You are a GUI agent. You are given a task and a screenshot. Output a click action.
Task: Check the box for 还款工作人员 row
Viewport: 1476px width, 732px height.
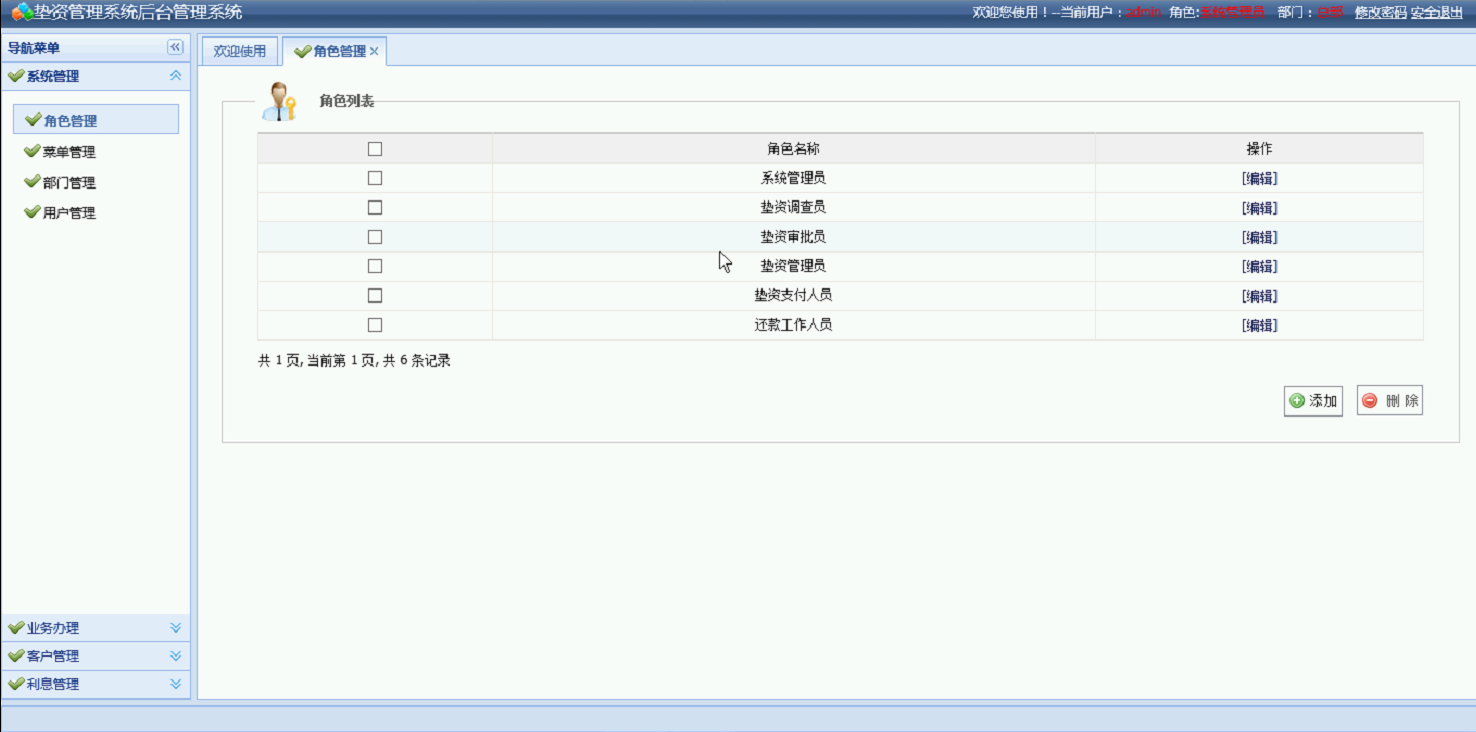(x=375, y=325)
